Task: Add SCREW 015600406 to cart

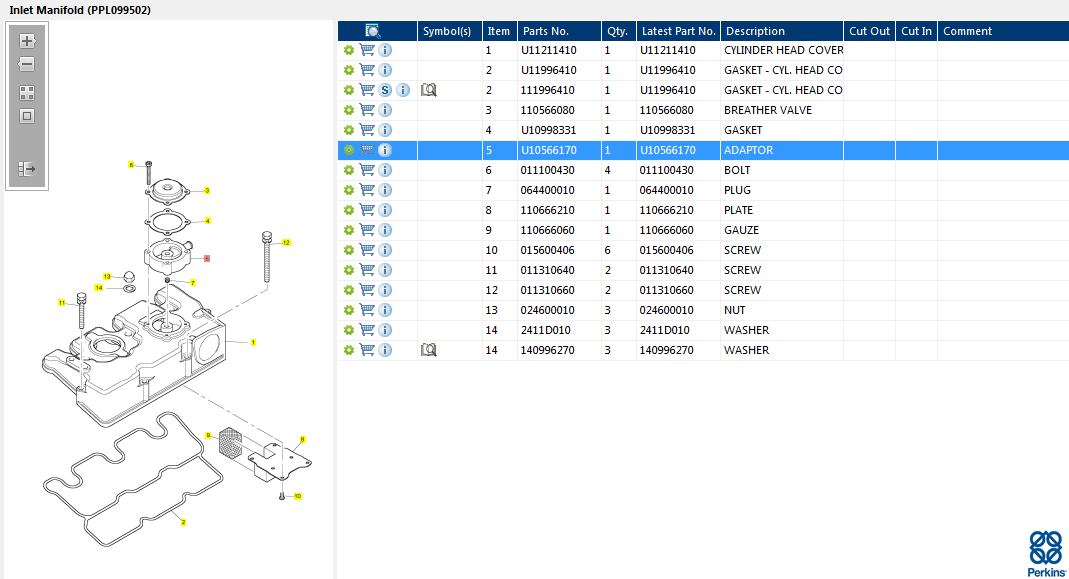Action: (x=367, y=250)
